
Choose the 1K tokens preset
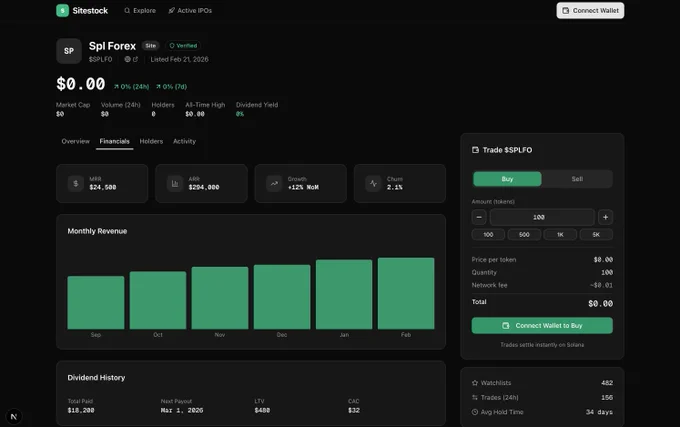click(560, 235)
